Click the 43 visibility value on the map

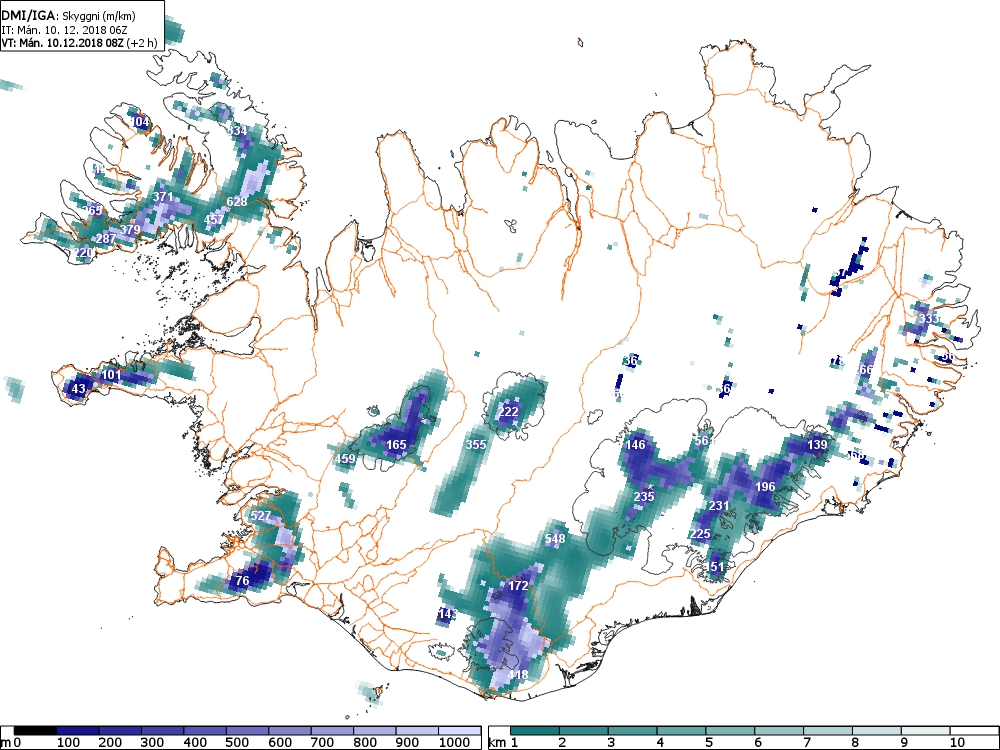[x=78, y=388]
